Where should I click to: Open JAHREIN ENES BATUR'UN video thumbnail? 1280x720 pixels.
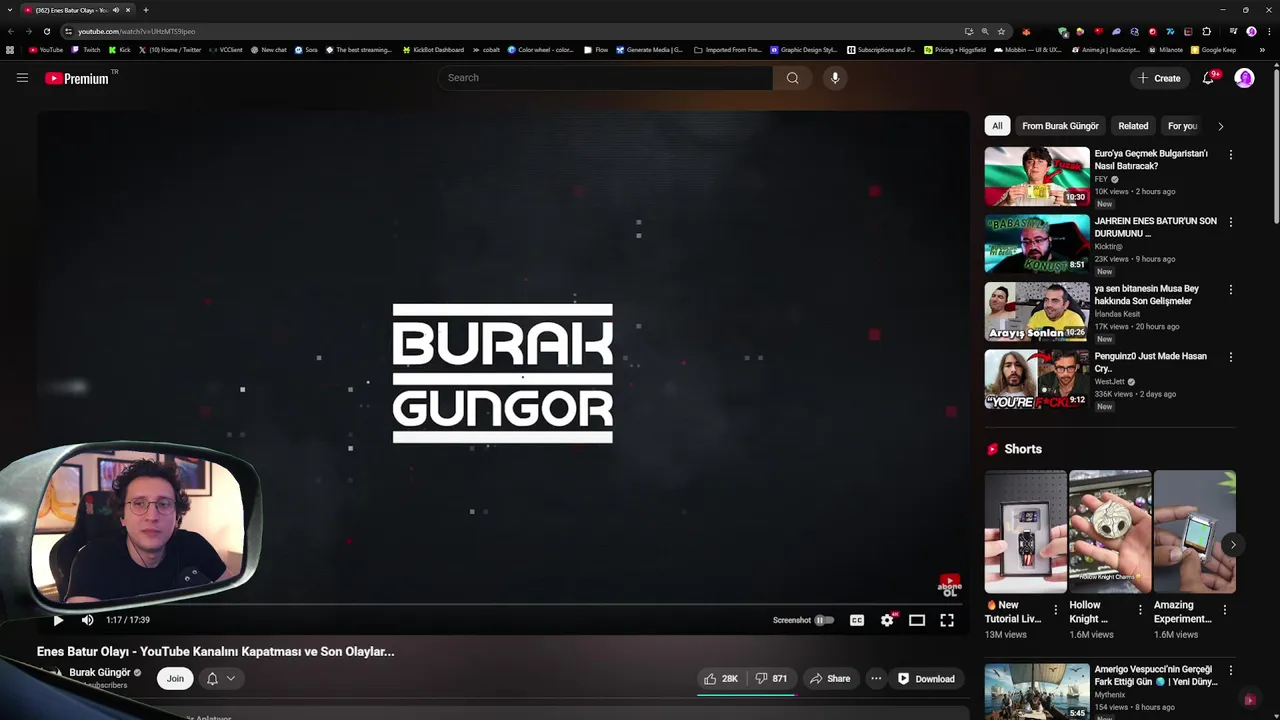tap(1037, 244)
